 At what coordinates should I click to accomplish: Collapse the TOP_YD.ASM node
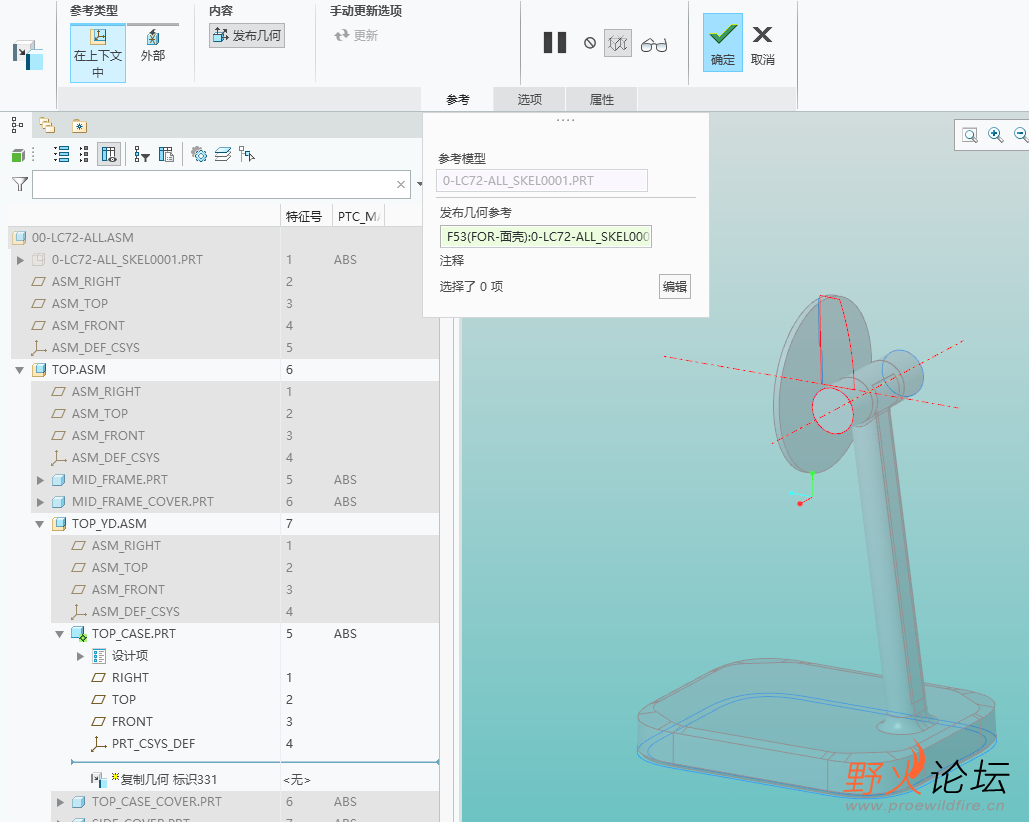(40, 524)
